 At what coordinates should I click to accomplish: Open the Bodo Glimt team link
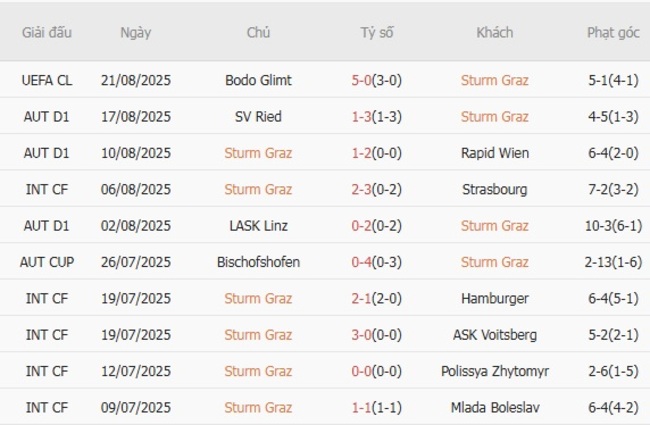tap(258, 80)
